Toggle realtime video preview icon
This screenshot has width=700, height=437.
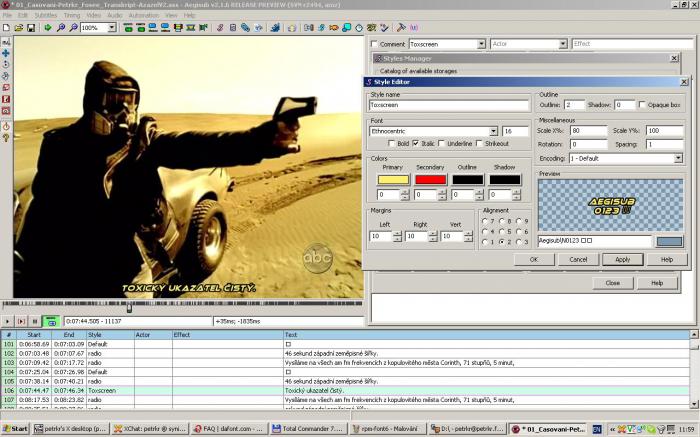[x=6, y=127]
